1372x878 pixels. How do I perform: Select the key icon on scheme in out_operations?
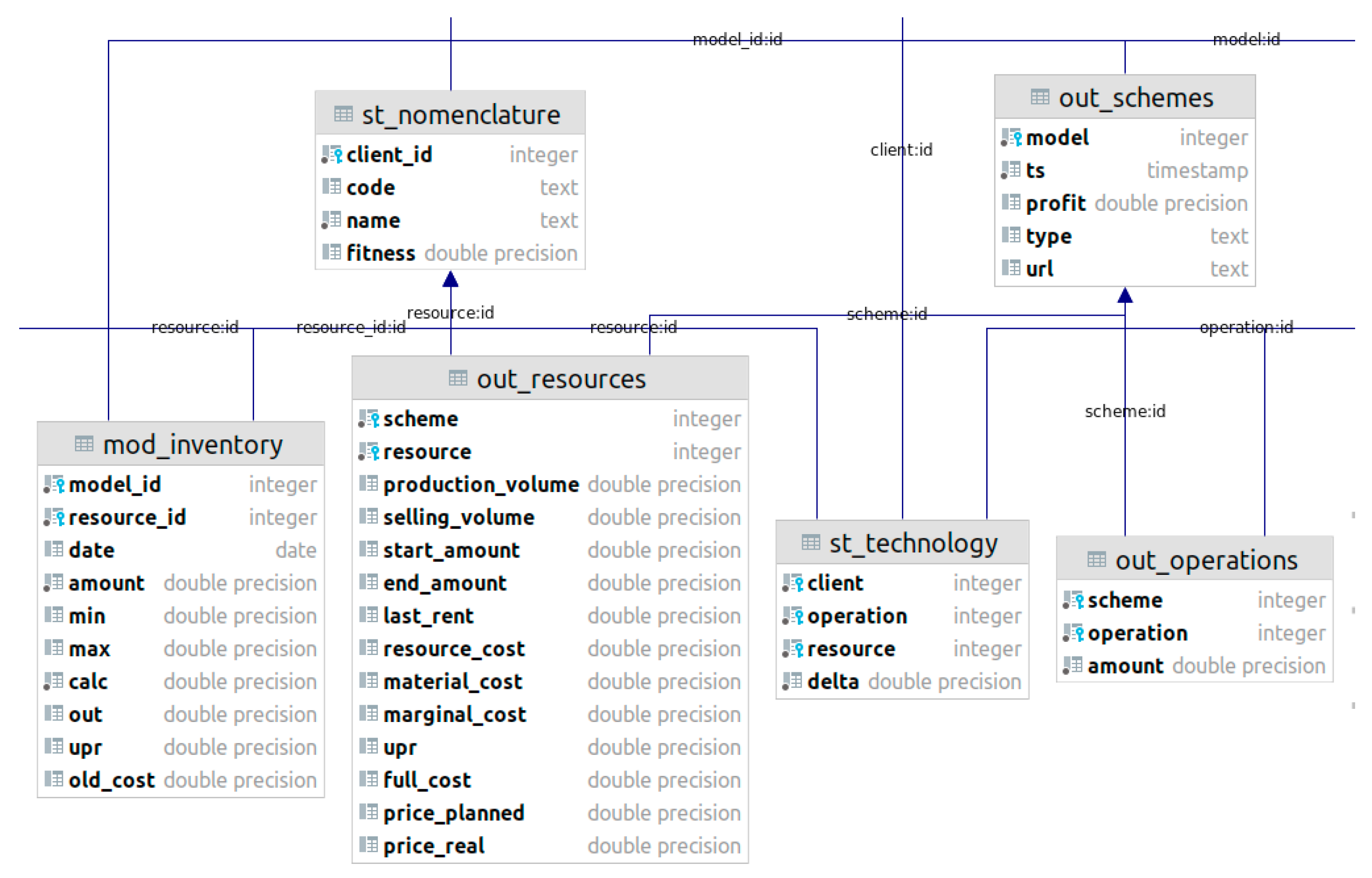point(1073,600)
